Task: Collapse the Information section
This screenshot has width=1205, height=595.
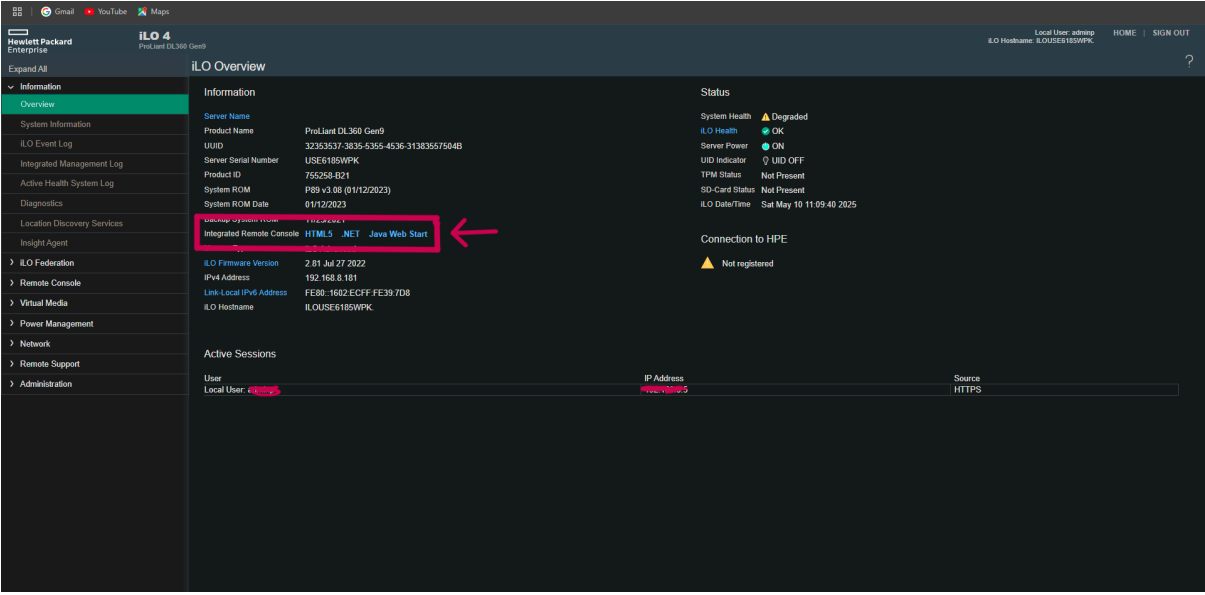Action: click(11, 87)
